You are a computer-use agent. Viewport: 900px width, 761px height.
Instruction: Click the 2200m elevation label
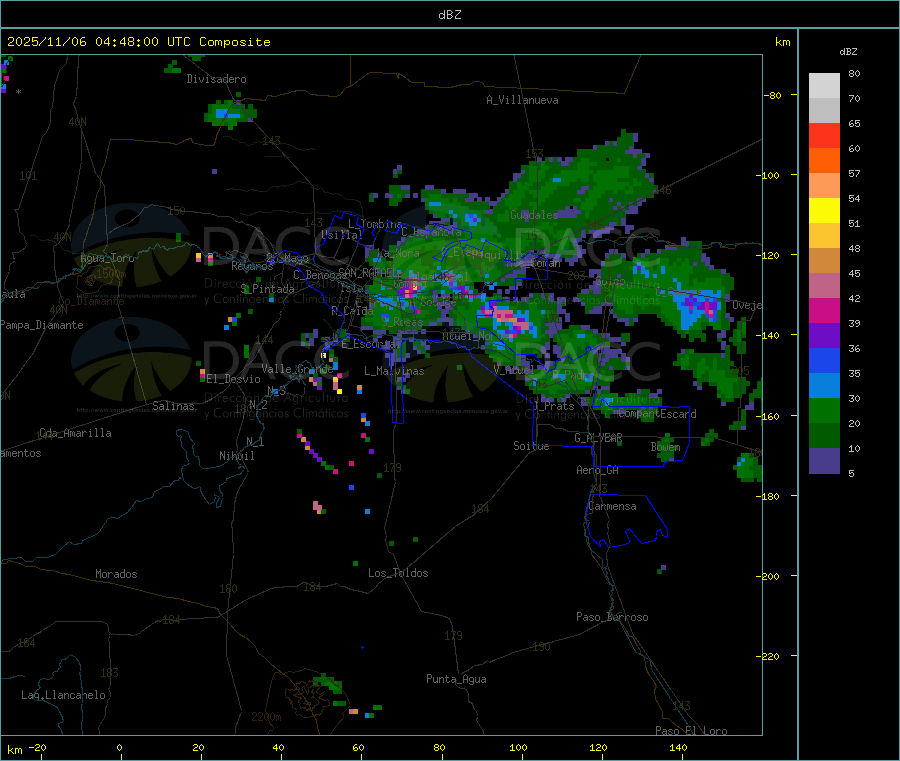click(266, 717)
